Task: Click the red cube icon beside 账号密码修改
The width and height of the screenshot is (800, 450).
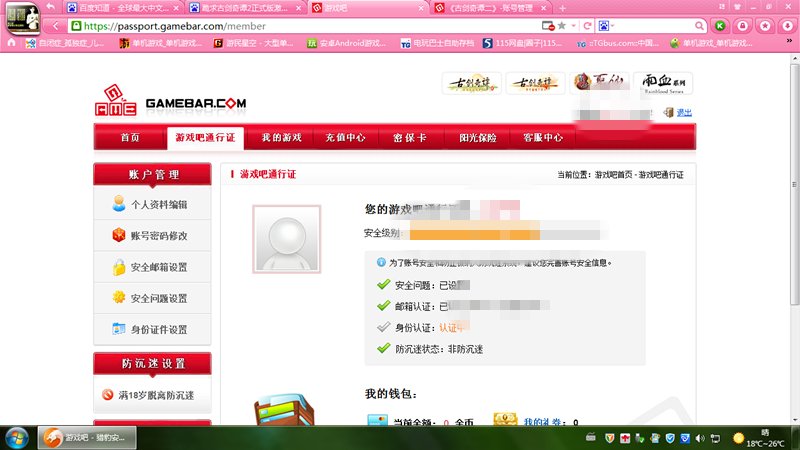Action: [119, 235]
